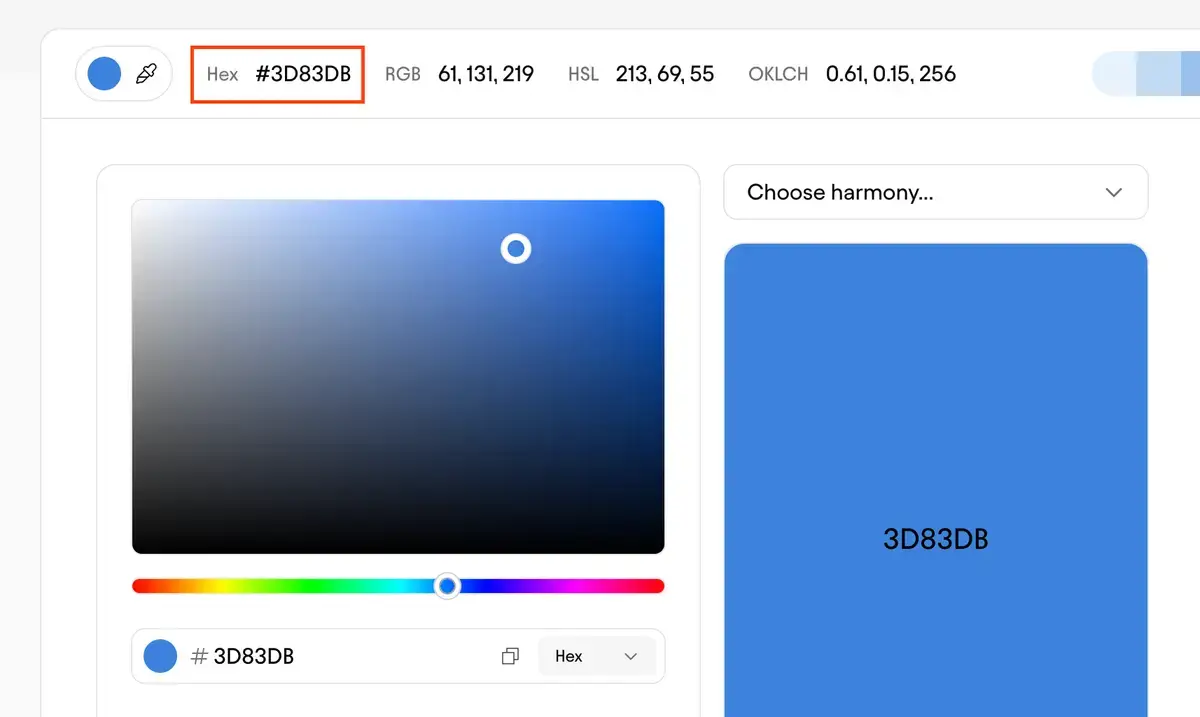Open the Hex format selector dropdown
Image resolution: width=1200 pixels, height=717 pixels.
596,656
